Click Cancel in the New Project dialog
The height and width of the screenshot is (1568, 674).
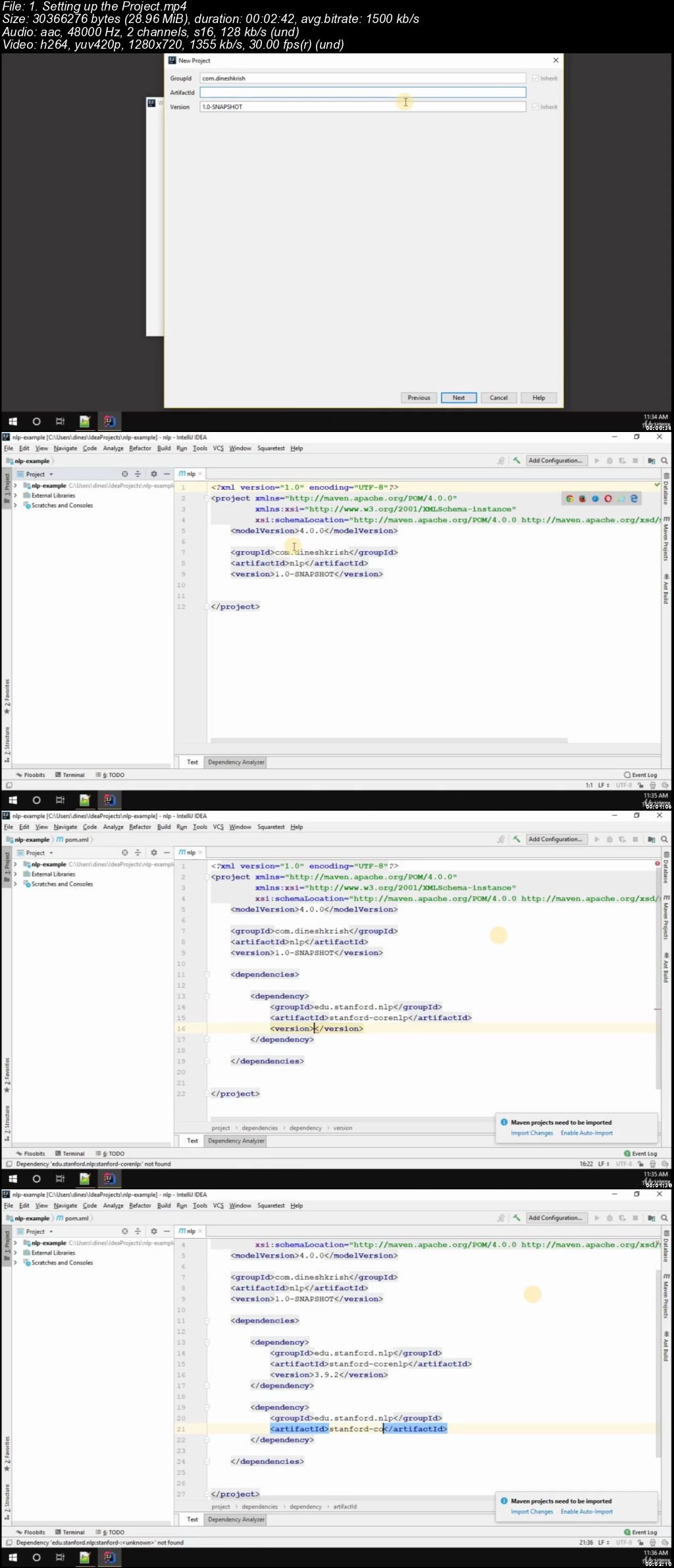(x=499, y=398)
